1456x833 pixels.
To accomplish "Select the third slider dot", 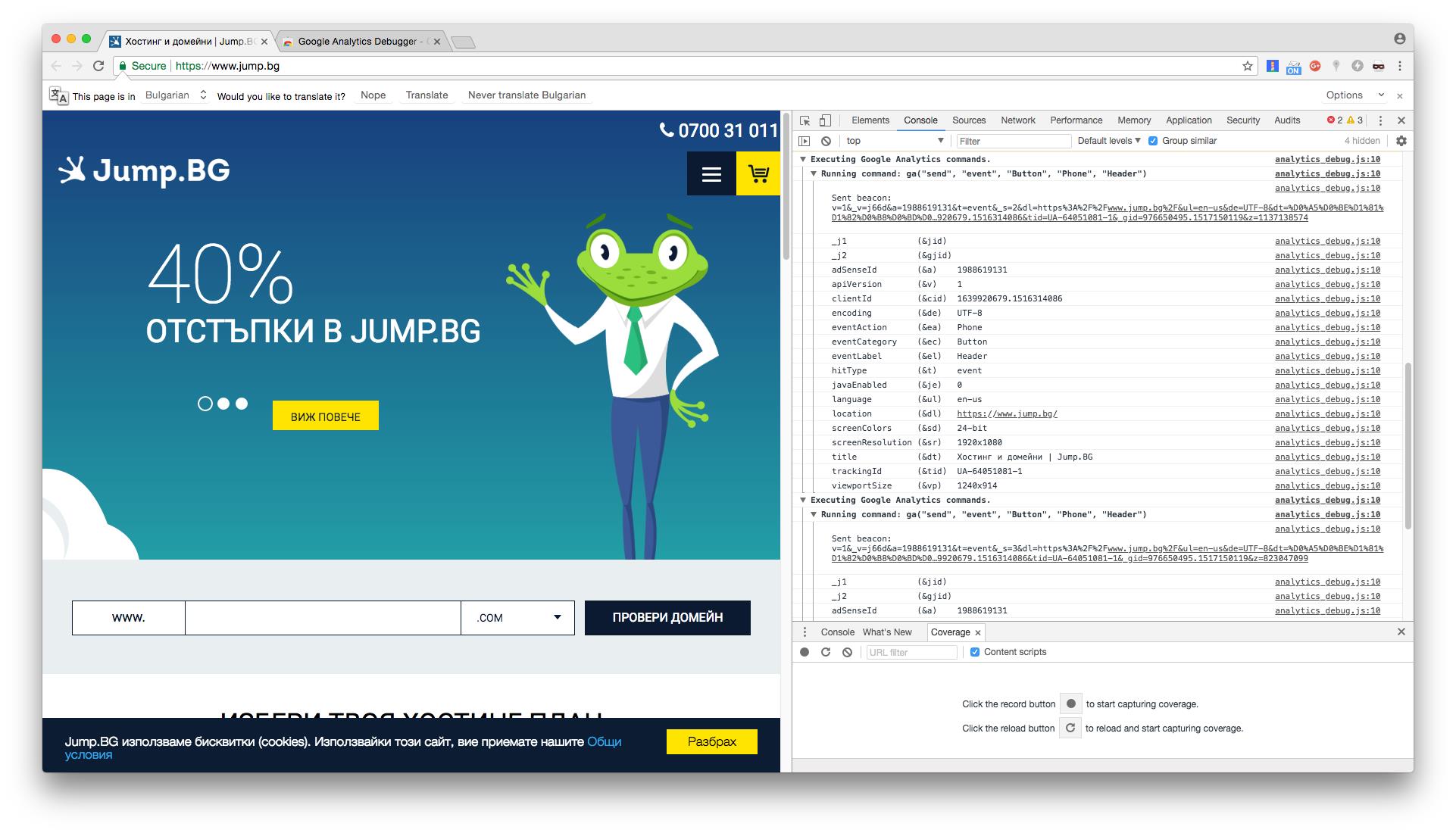I will coord(242,404).
